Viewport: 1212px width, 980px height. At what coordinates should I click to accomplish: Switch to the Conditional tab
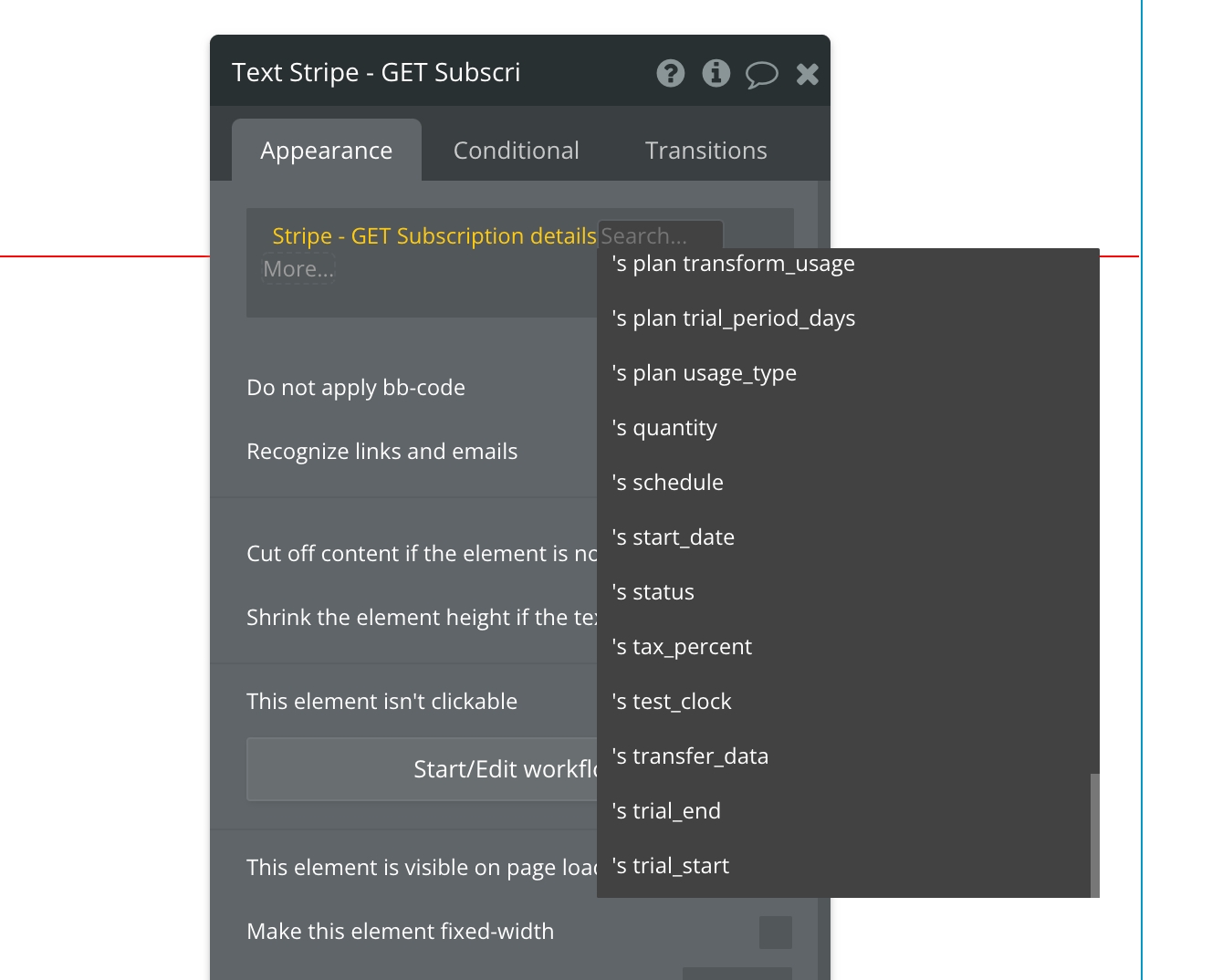(516, 151)
